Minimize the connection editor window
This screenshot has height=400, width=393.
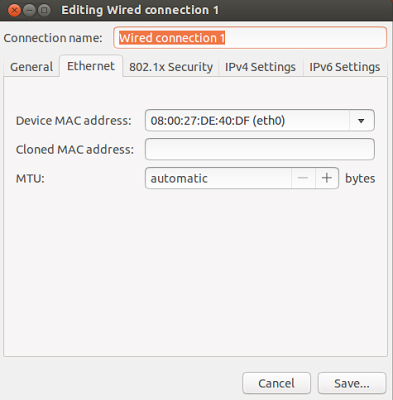coord(29,10)
